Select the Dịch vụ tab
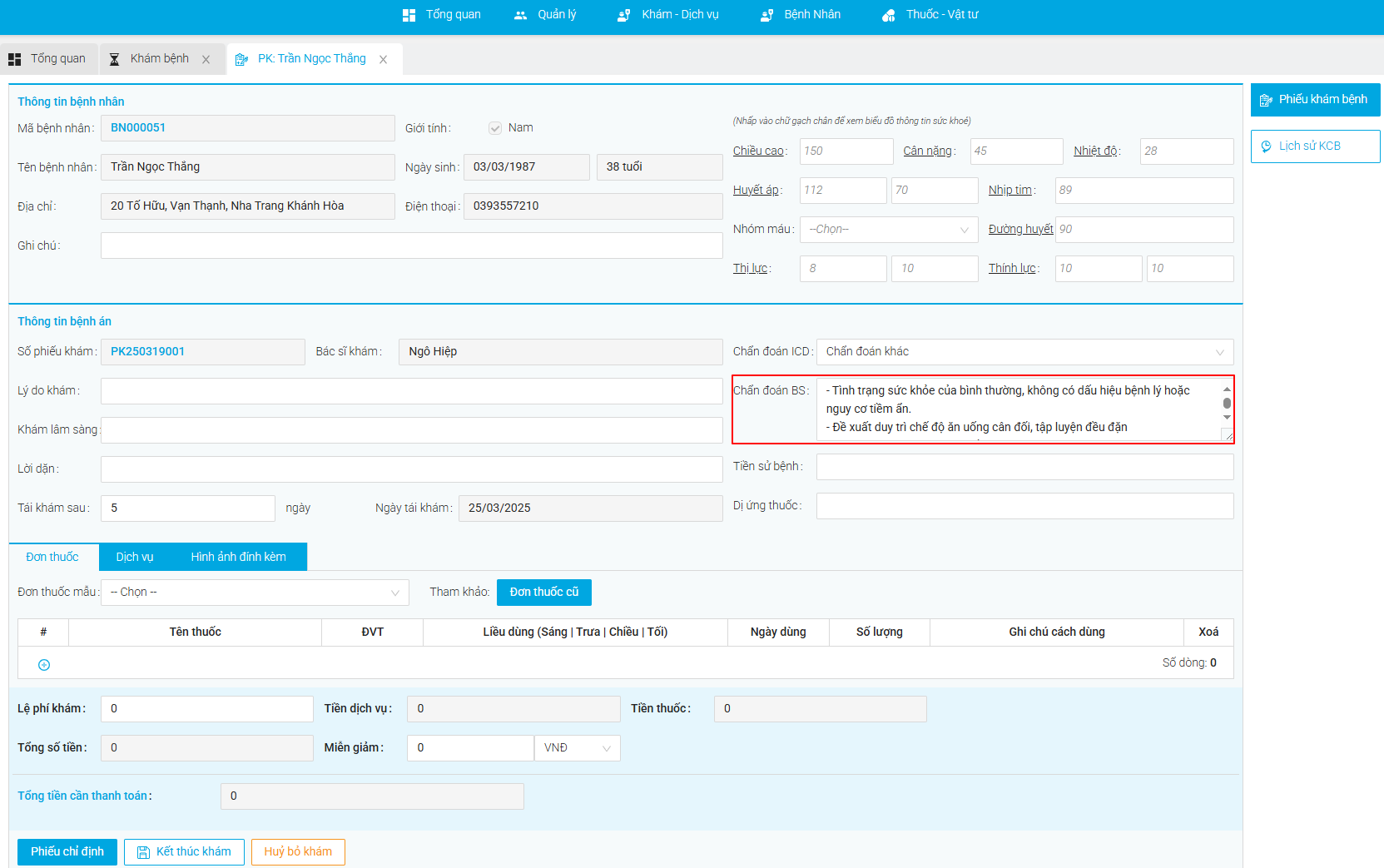This screenshot has width=1384, height=868. pyautogui.click(x=135, y=557)
